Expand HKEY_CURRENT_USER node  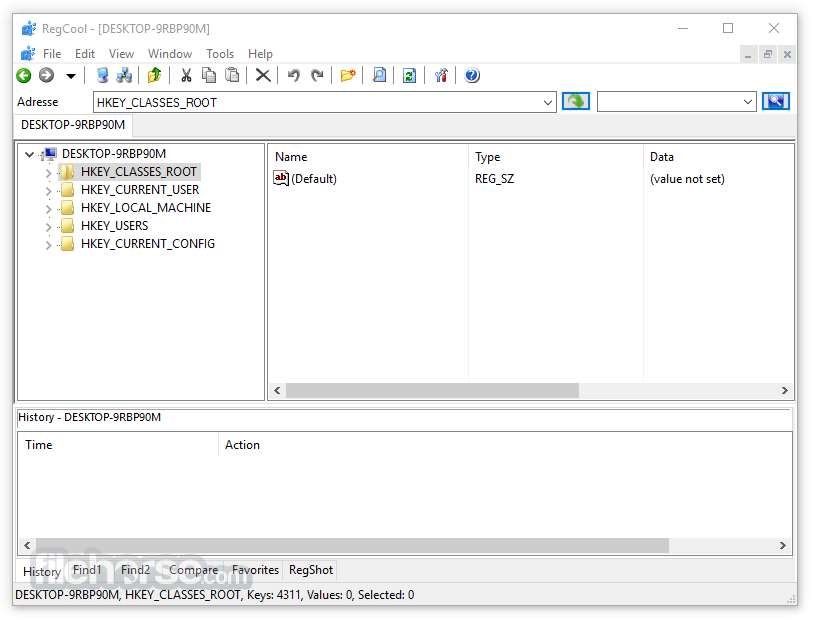click(48, 191)
